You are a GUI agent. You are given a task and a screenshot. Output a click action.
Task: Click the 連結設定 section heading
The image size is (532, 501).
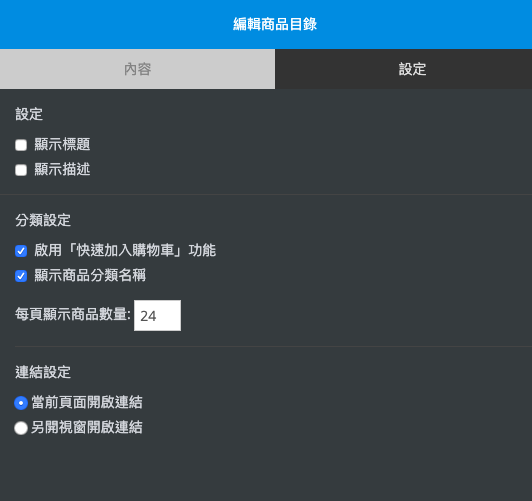[x=43, y=372]
